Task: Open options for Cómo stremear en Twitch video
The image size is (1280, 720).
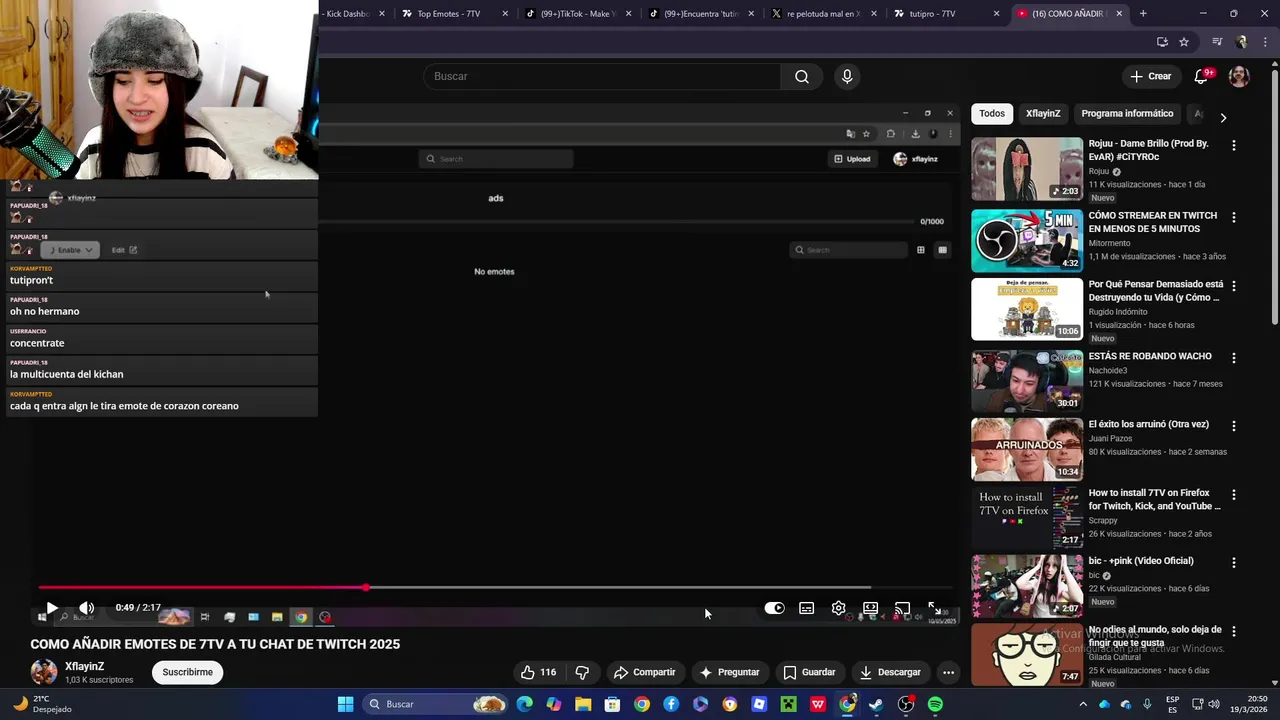Action: [1233, 217]
